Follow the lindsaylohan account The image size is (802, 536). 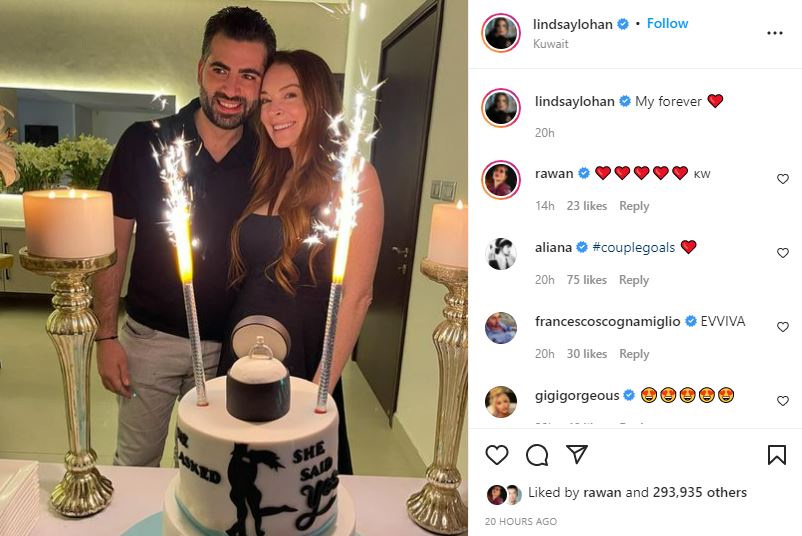667,24
